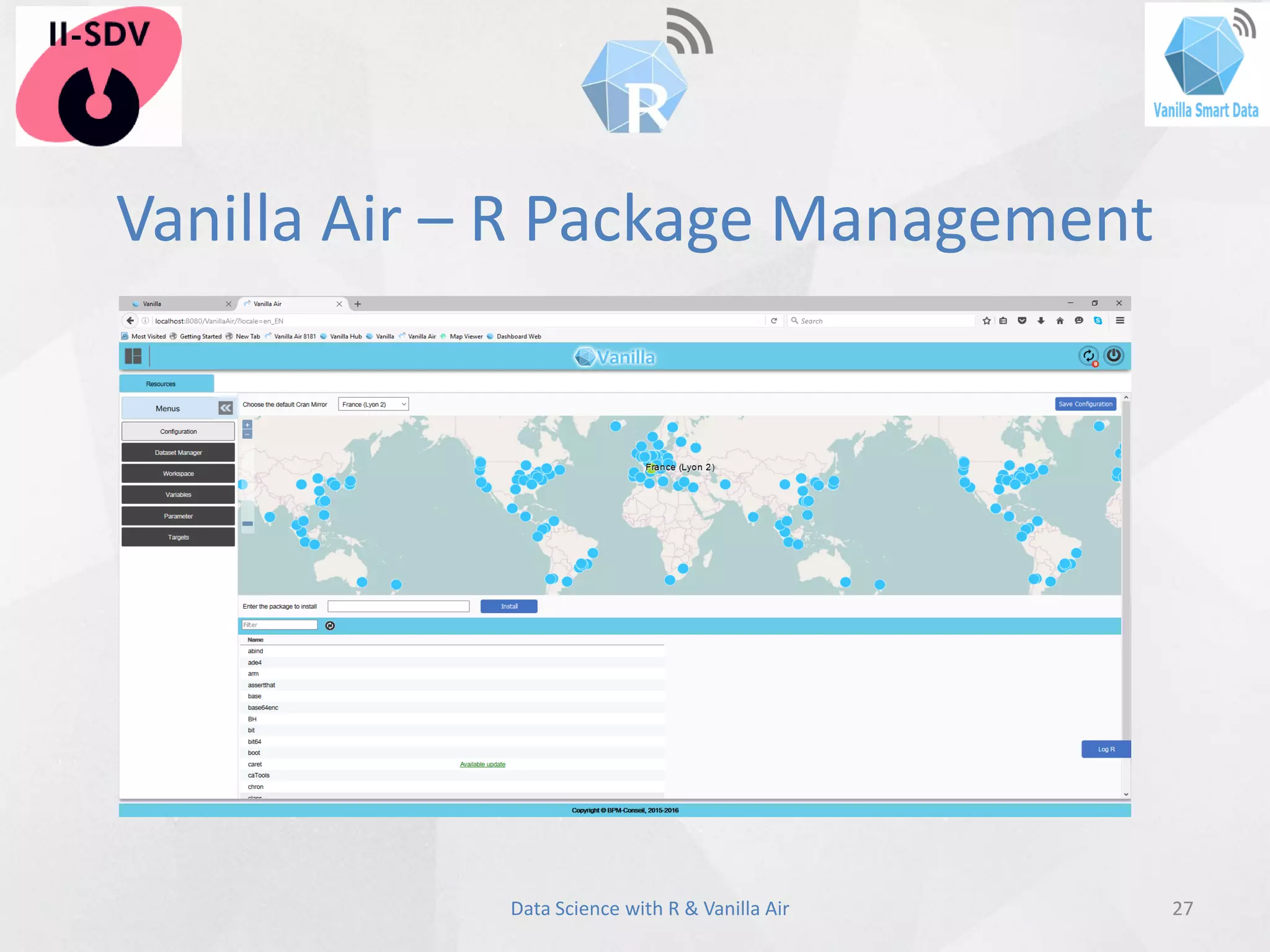Open the Configuration menu item
Image resolution: width=1270 pixels, height=952 pixels.
tap(178, 431)
